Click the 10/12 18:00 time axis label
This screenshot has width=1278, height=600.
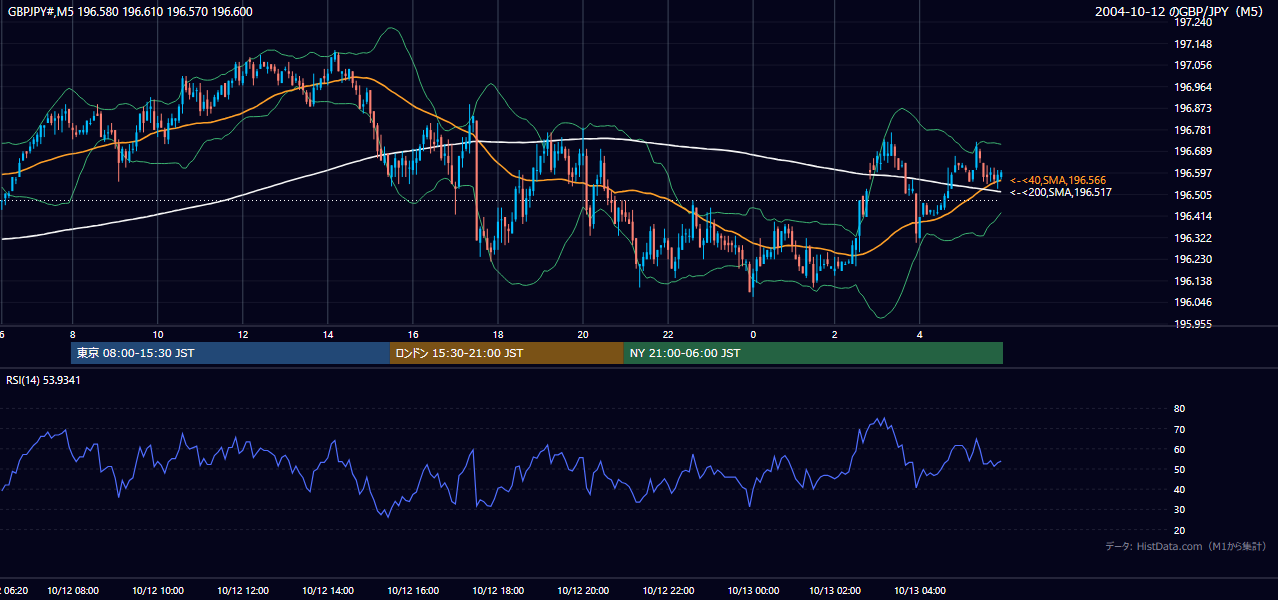[497, 591]
